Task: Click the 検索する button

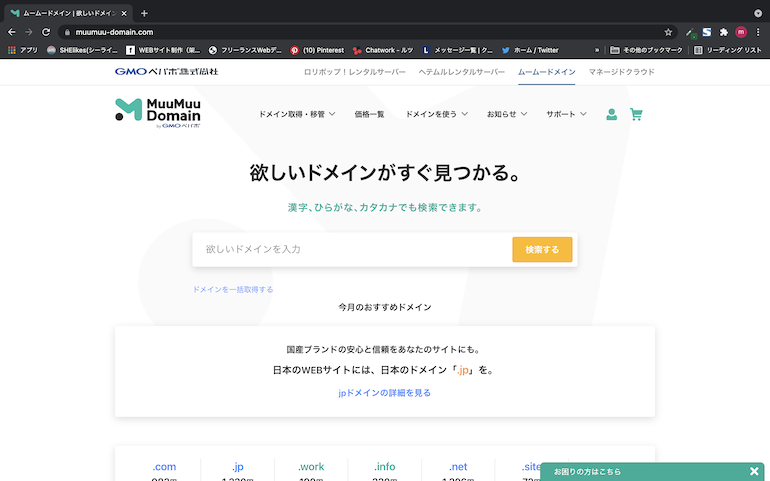Action: click(542, 250)
